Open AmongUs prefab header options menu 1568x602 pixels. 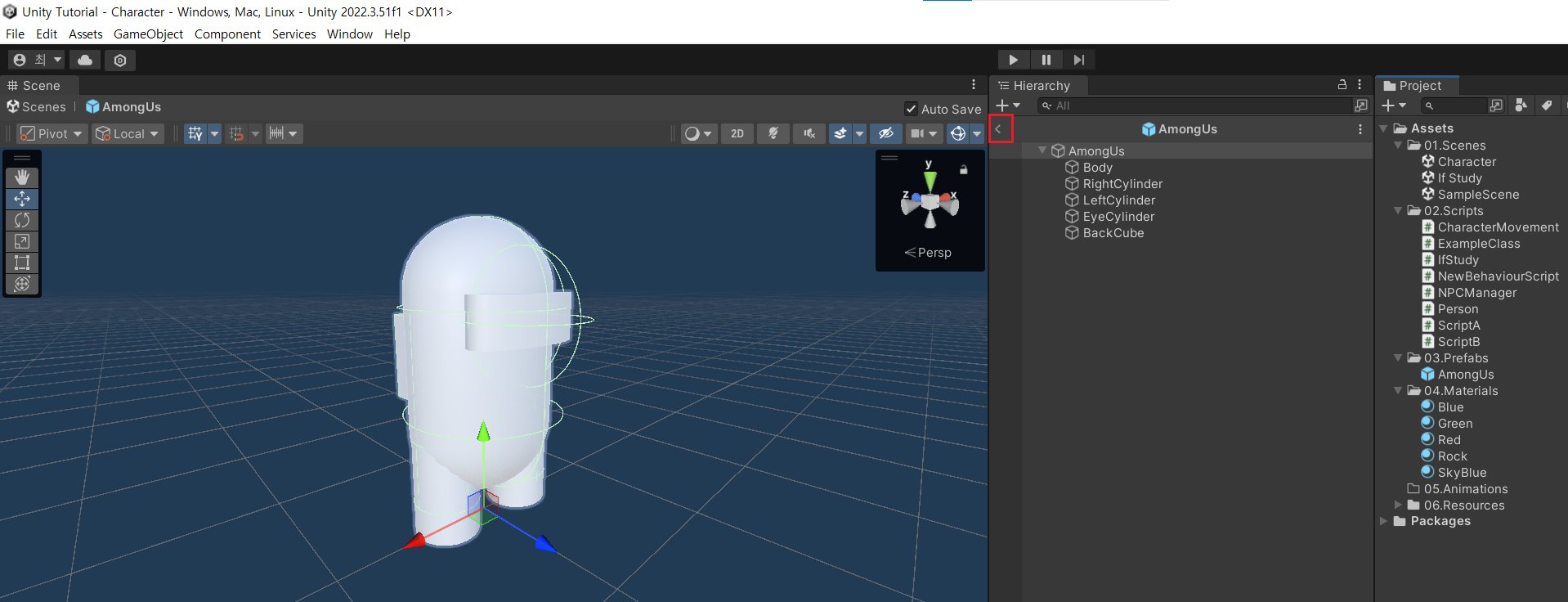click(1360, 129)
